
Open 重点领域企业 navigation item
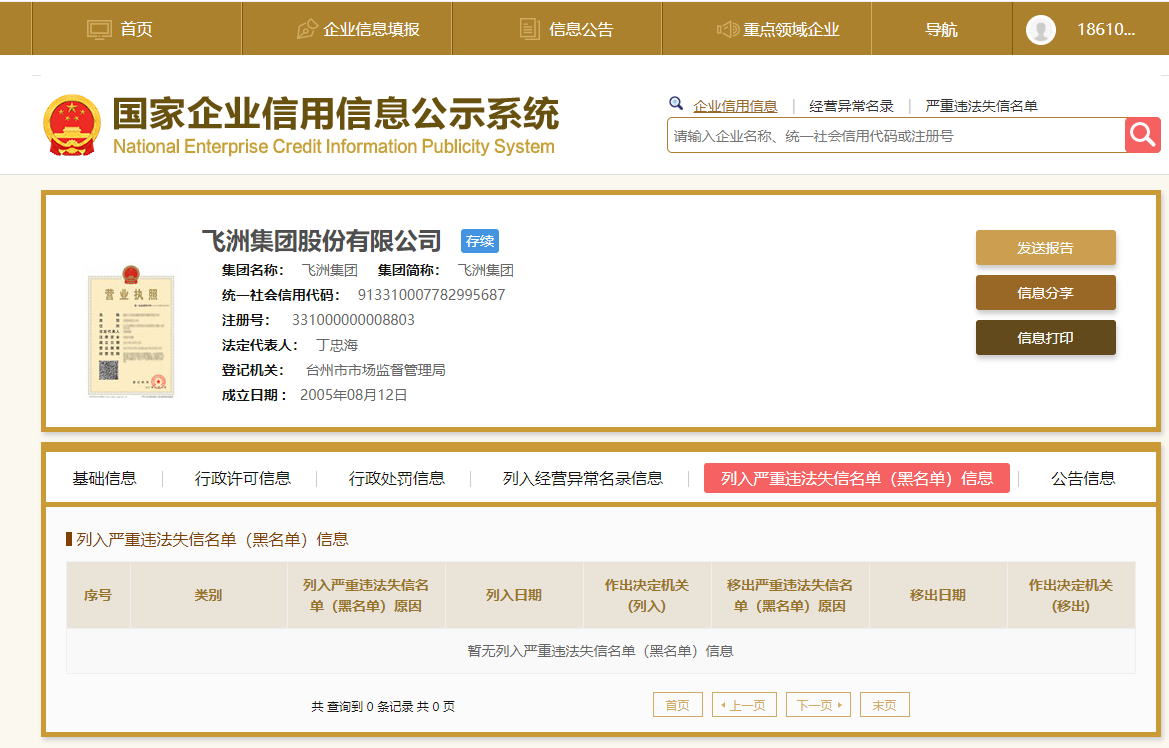766,28
